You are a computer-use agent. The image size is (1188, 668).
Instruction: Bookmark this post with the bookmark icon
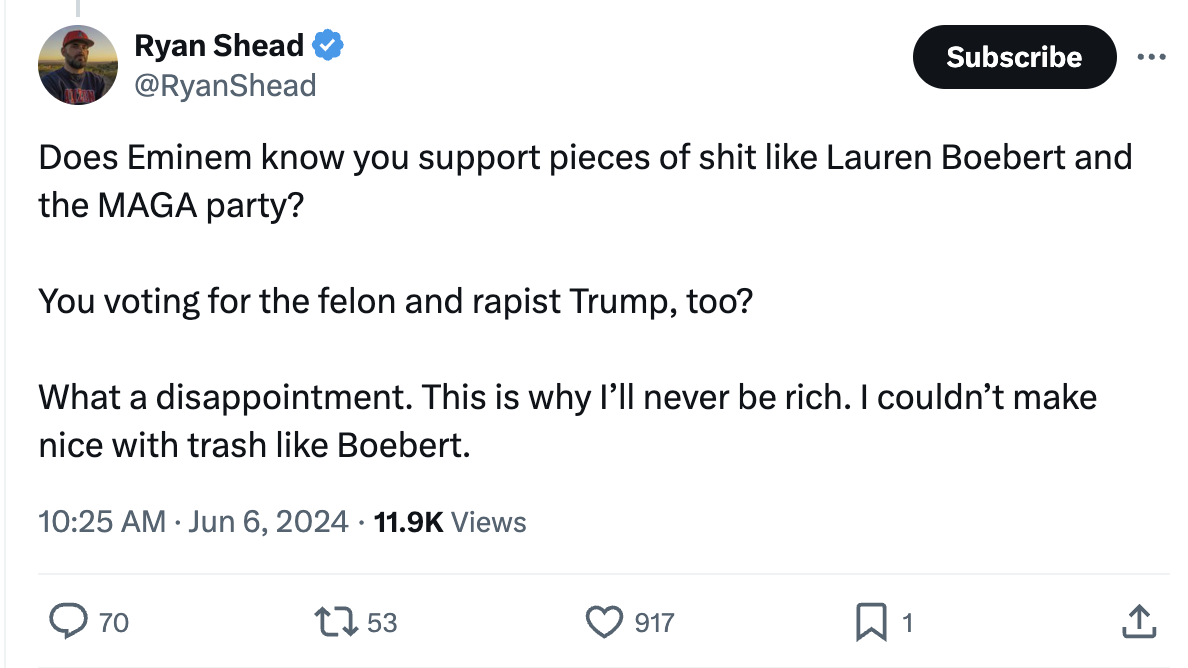[x=869, y=623]
